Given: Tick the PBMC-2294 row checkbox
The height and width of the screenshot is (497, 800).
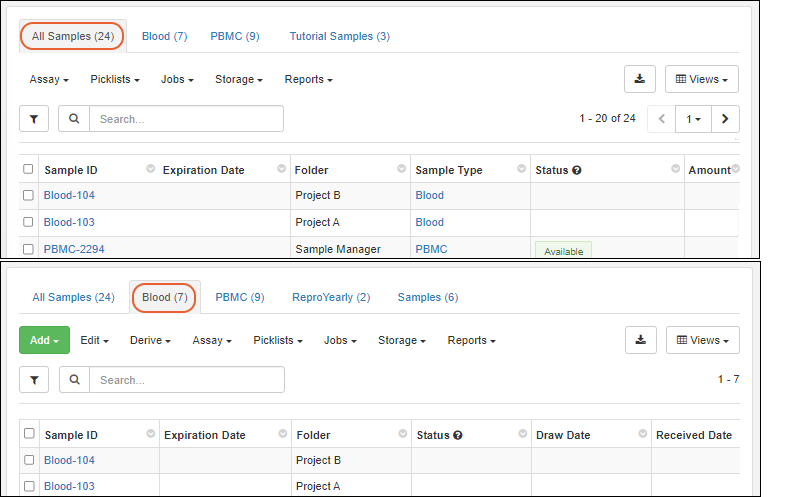Looking at the screenshot, I should 28,249.
